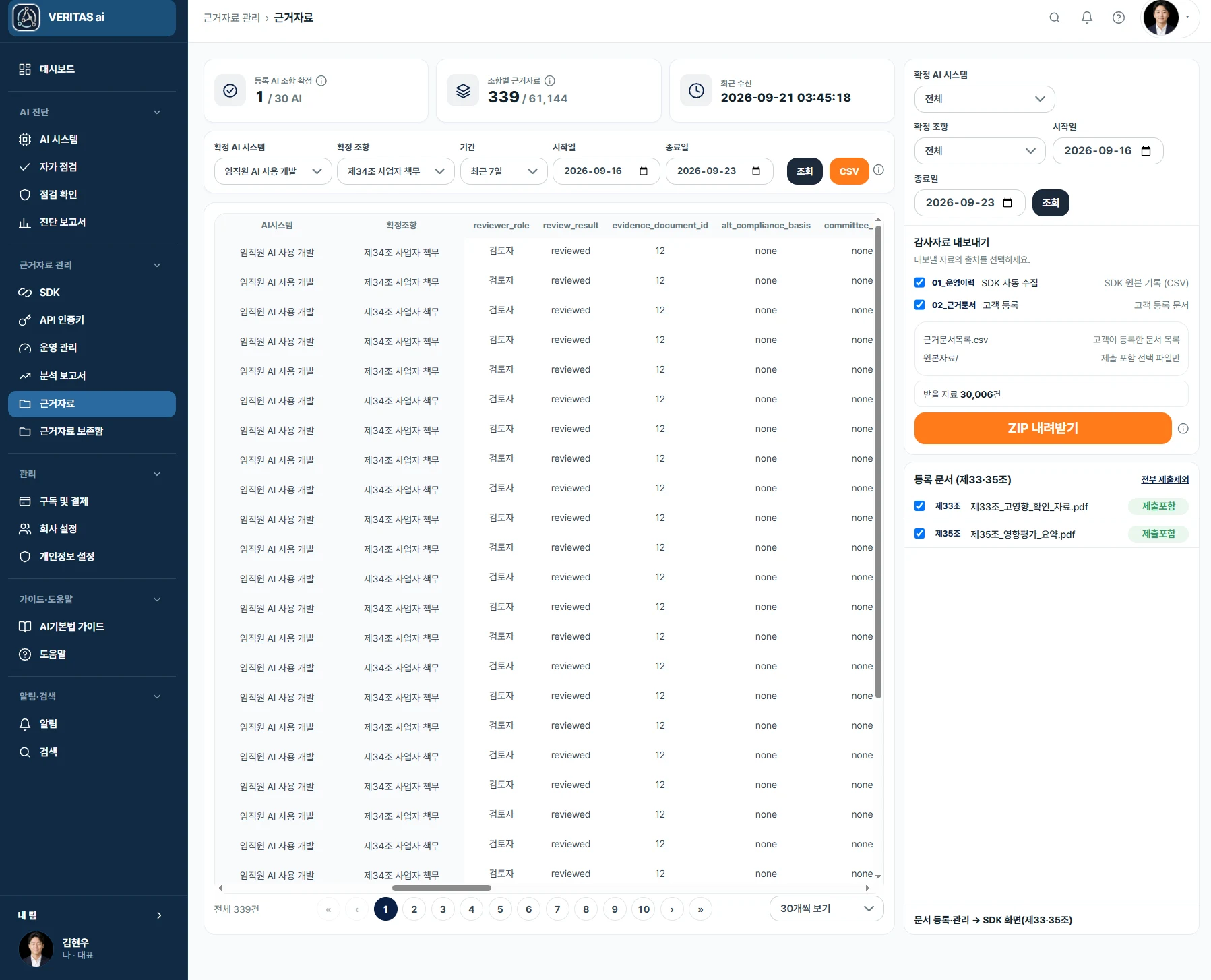Screen dimensions: 1211x980
Task: Open the search icon in top header
Action: point(1055,18)
